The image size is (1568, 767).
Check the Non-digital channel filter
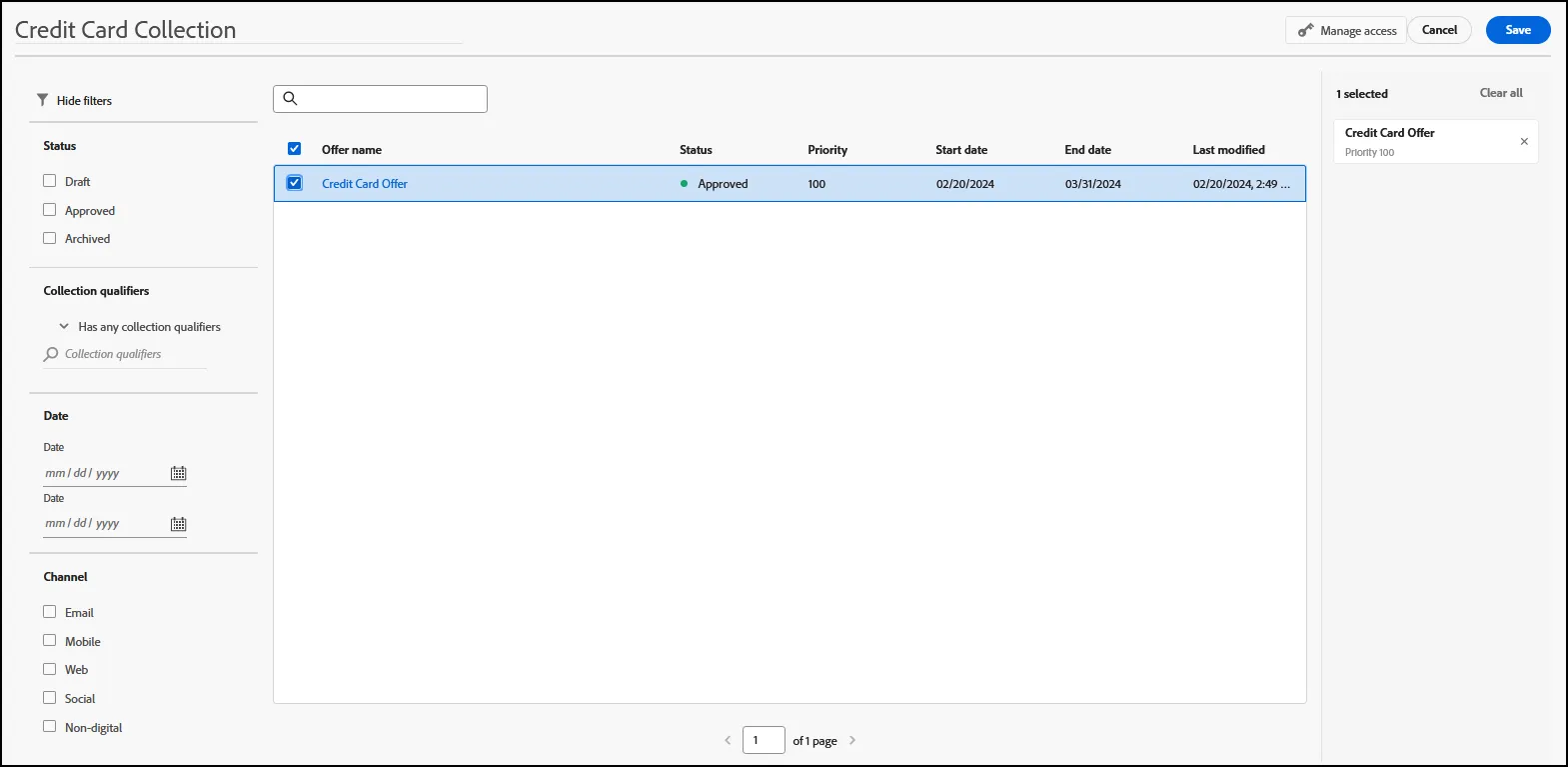49,727
